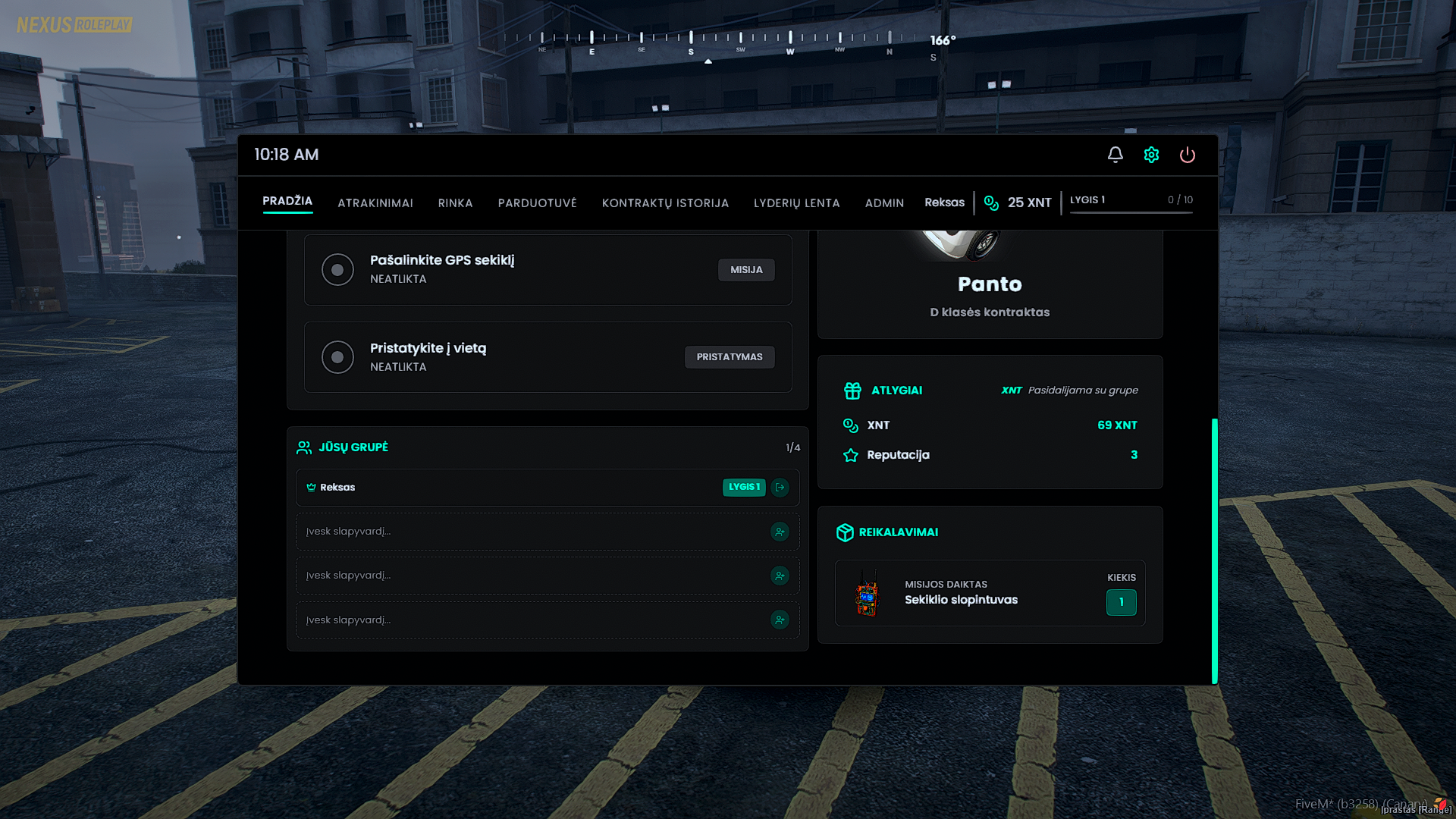1456x819 pixels.
Task: Select the Pašalinkite GPS sekiklį radio circle
Action: click(x=337, y=270)
